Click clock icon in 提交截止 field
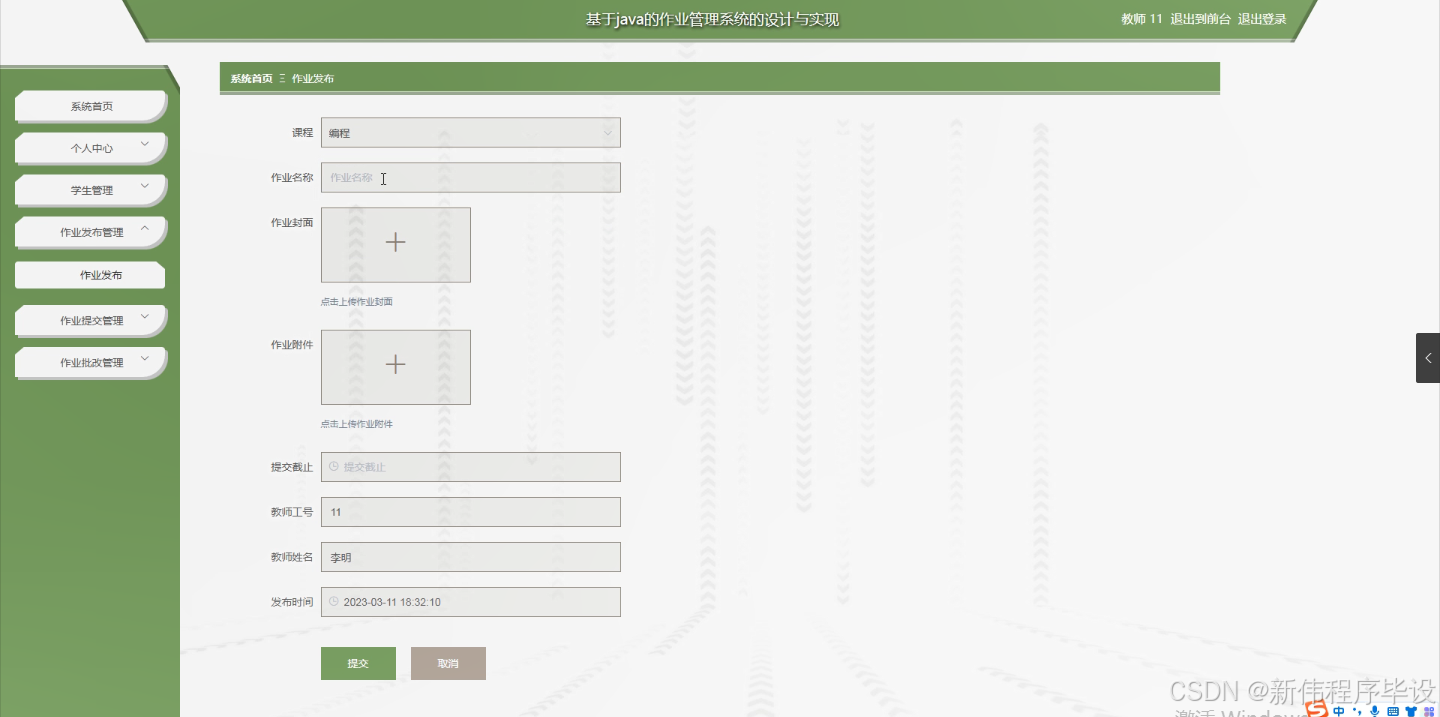The width and height of the screenshot is (1440, 717). tap(334, 466)
